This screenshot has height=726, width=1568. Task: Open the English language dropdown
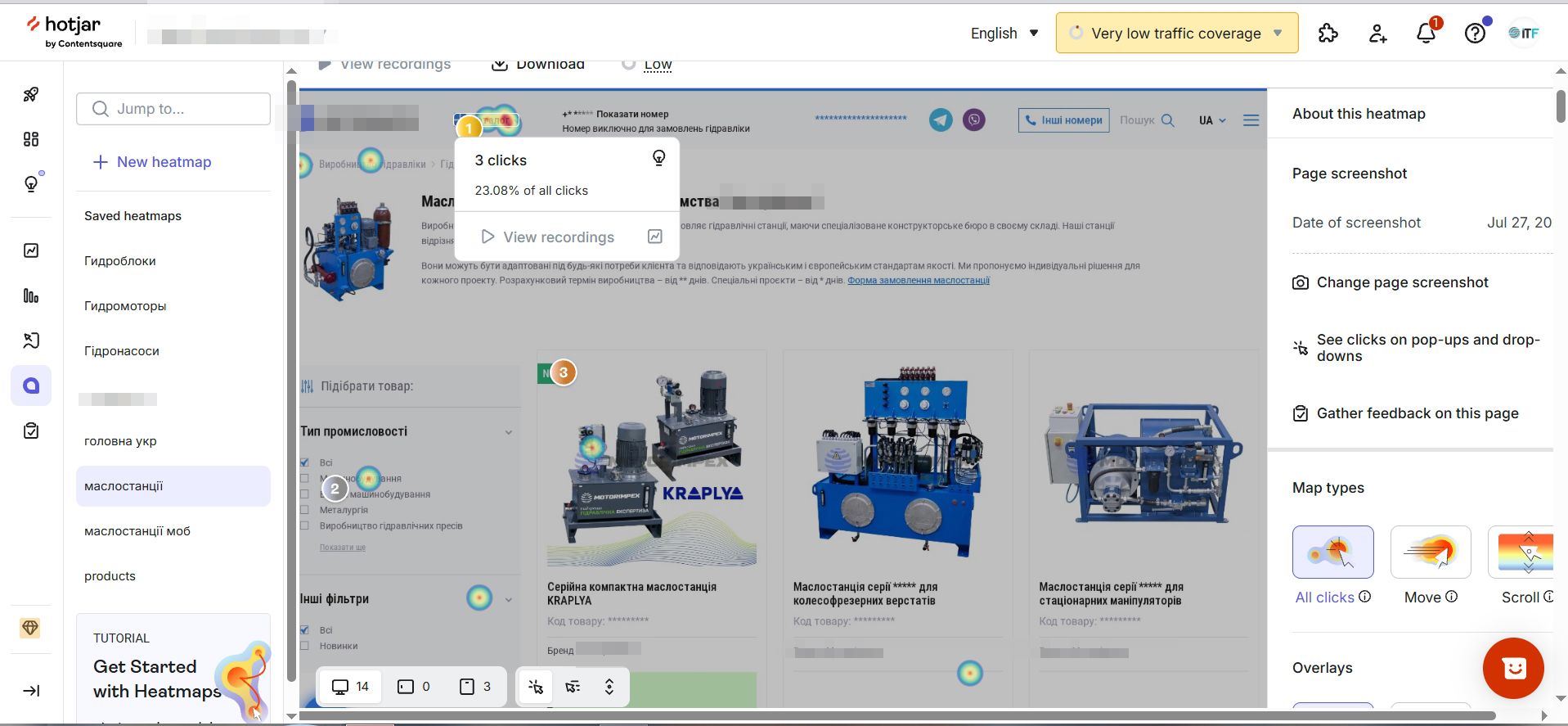[x=1004, y=34]
